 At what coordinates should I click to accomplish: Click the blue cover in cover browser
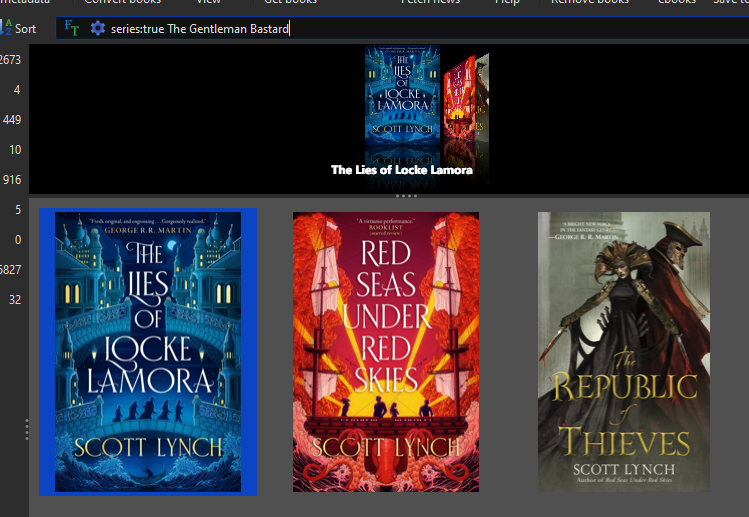pyautogui.click(x=402, y=94)
